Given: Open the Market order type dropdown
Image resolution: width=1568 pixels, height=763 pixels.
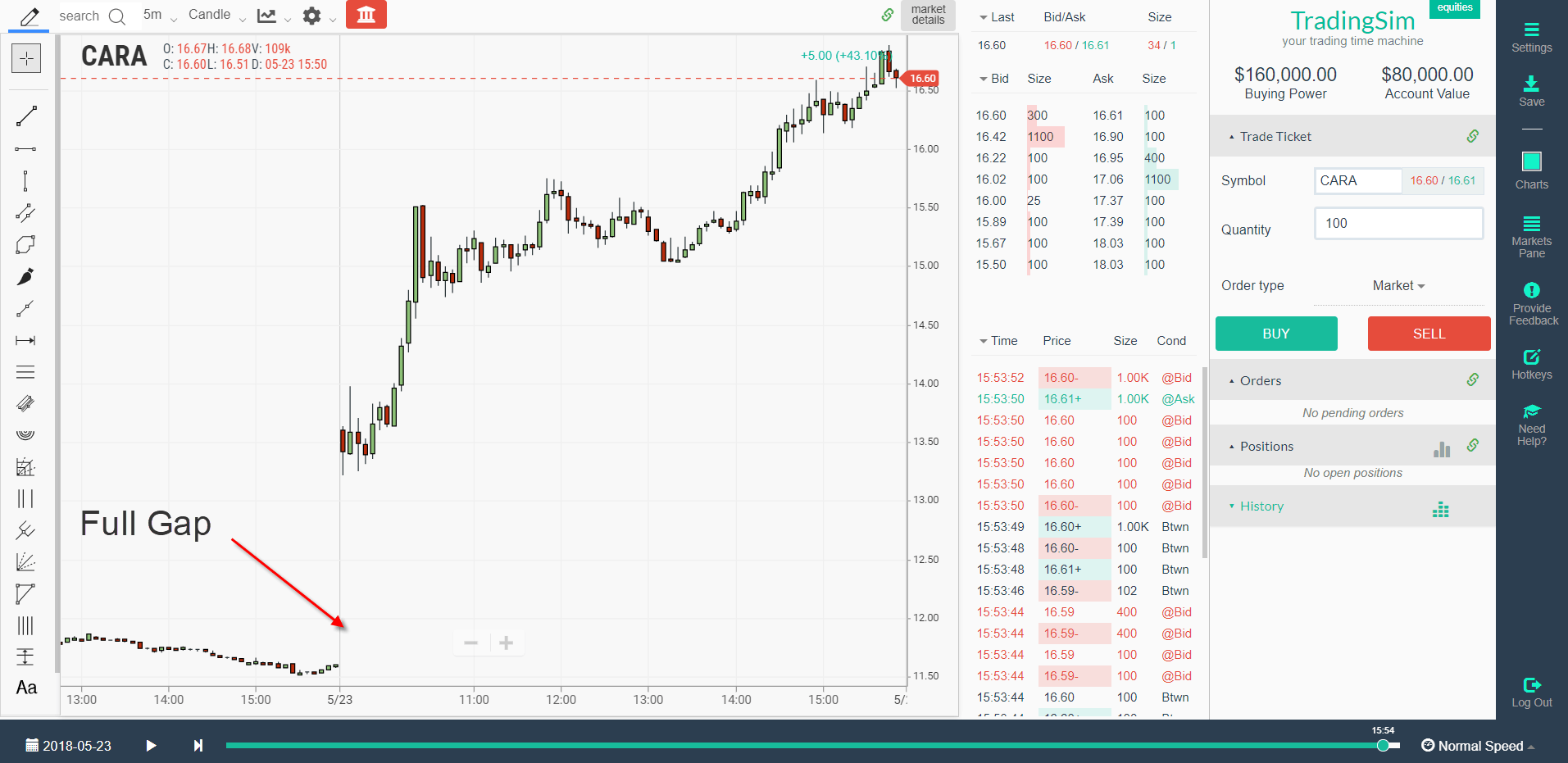Looking at the screenshot, I should point(1398,285).
